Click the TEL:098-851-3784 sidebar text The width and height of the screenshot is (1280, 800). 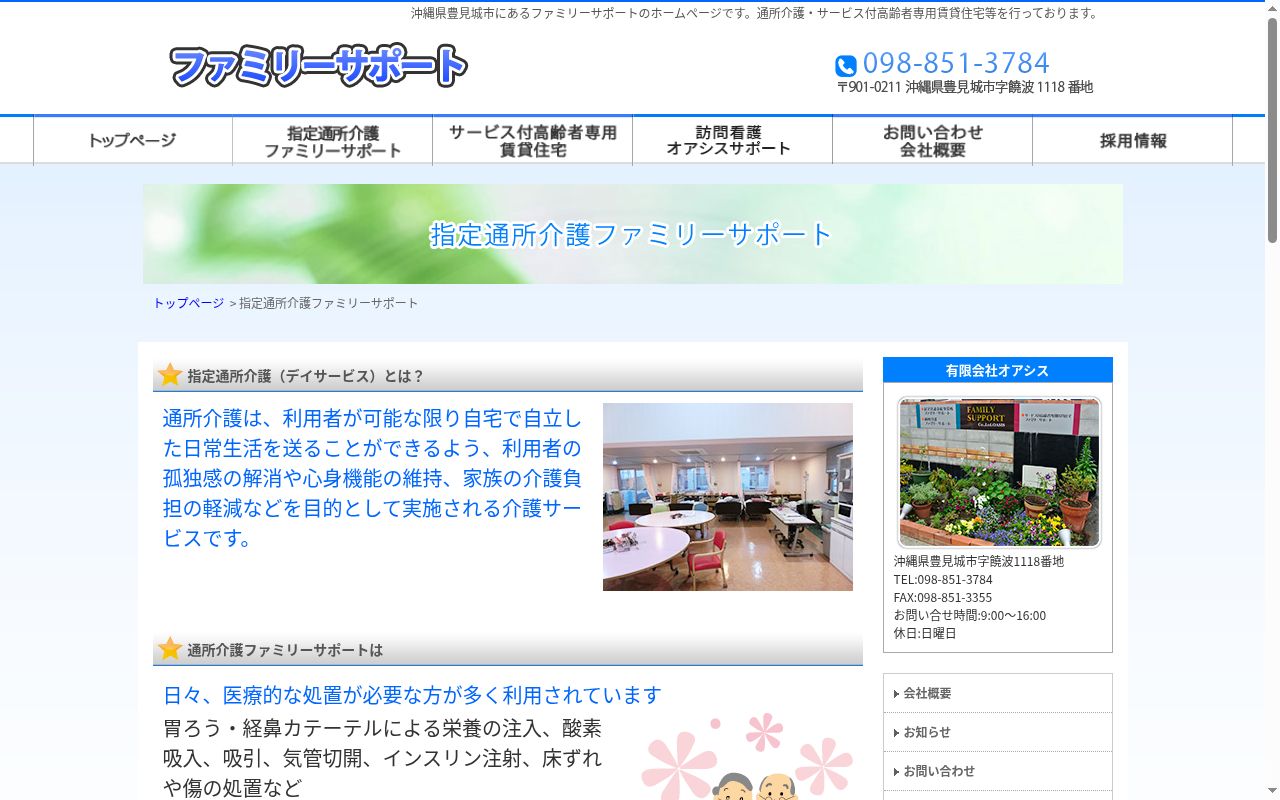pos(943,580)
